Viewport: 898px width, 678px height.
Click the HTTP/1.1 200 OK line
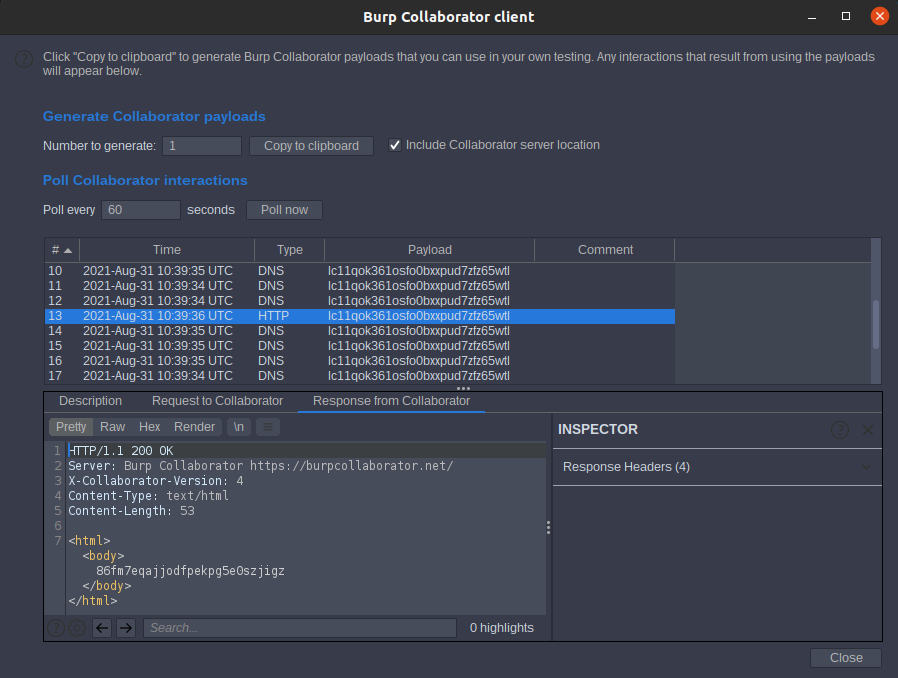[x=121, y=451]
